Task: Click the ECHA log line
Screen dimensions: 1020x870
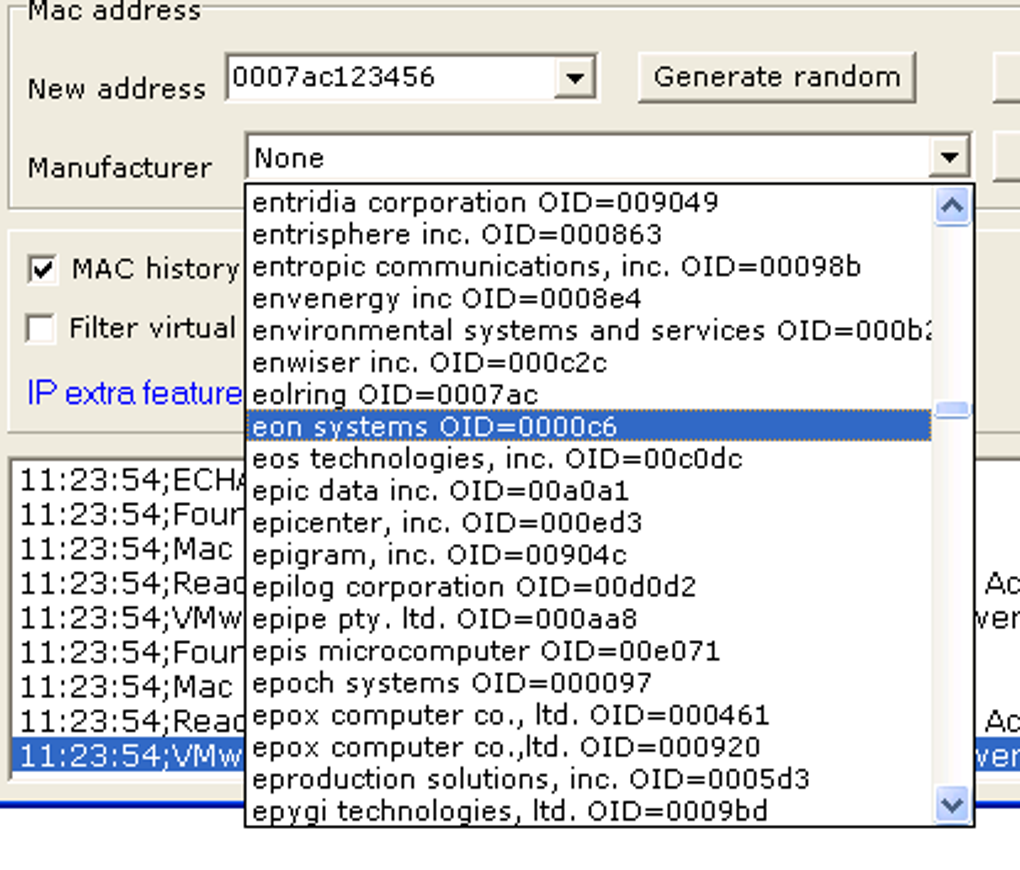Action: click(130, 481)
